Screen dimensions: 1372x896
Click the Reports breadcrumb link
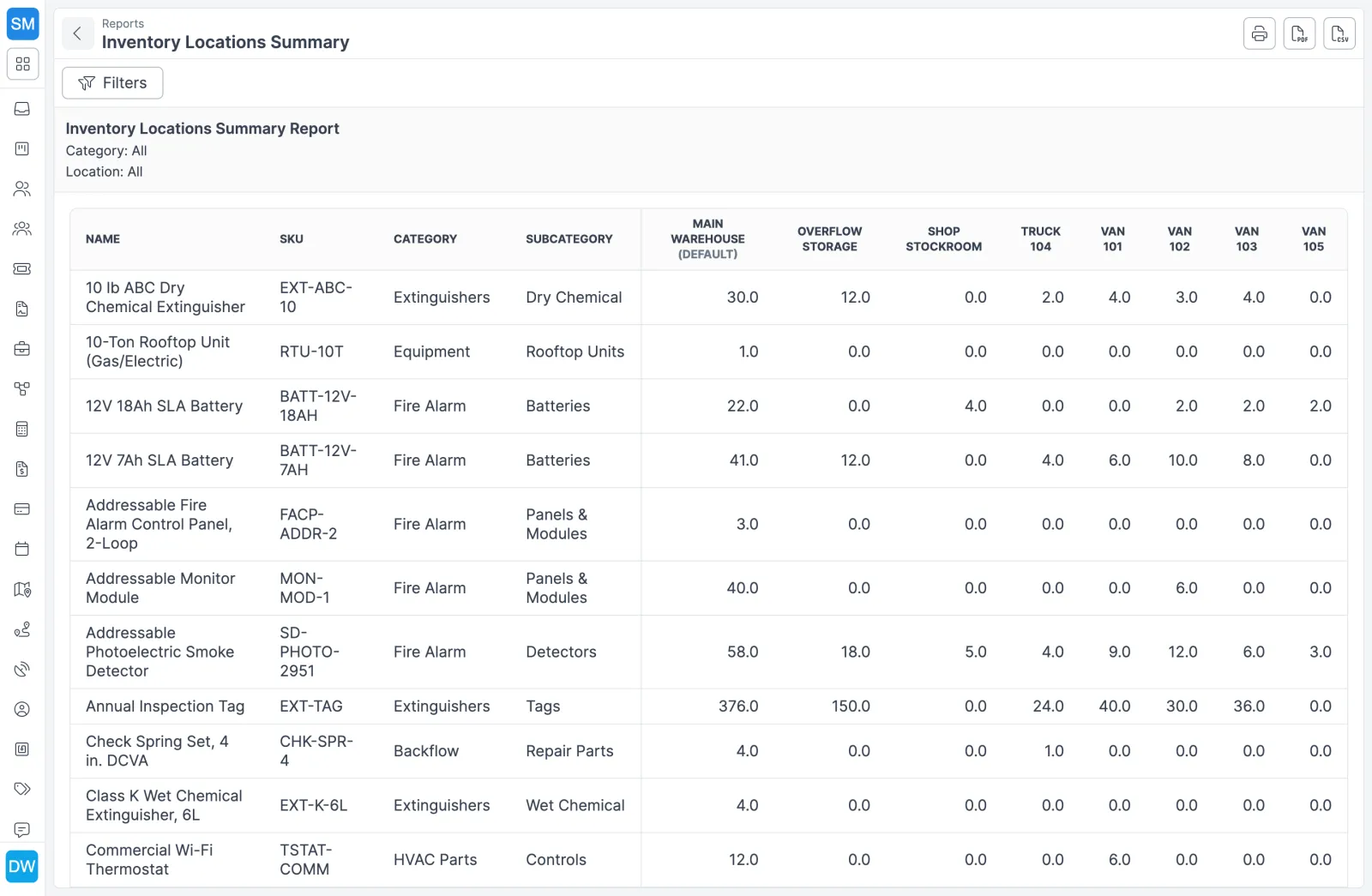click(123, 24)
